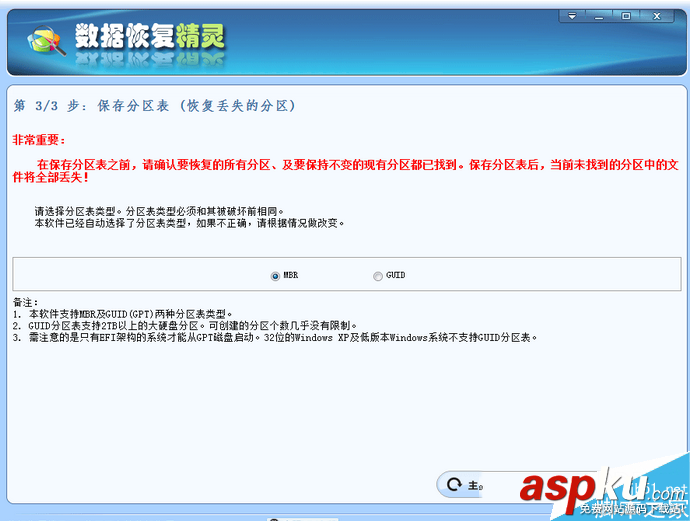Click note 1 about MBR及GUID(GPT) support
This screenshot has width=690, height=521.
(x=122, y=314)
